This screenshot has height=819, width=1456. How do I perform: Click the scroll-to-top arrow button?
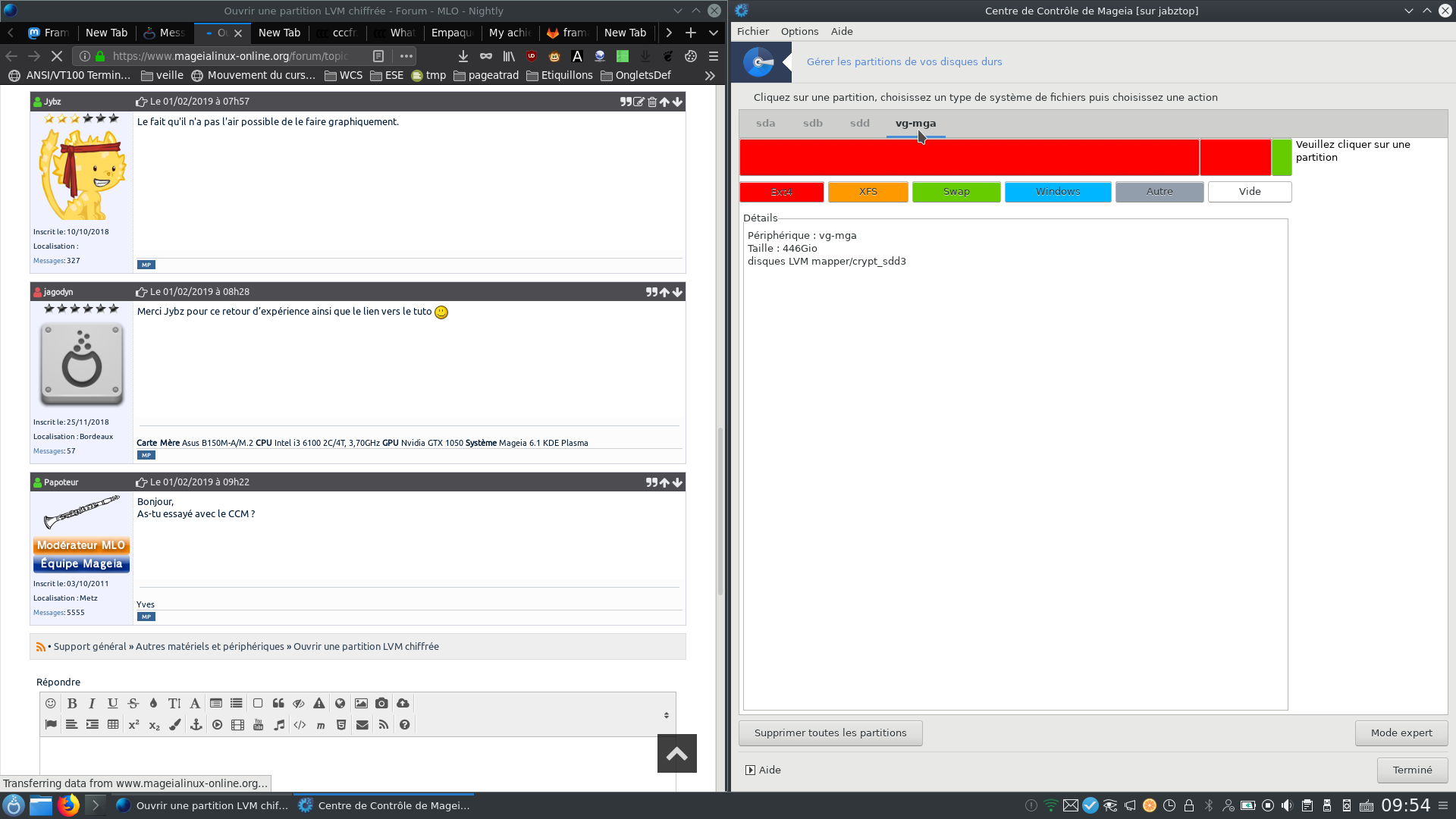[676, 753]
